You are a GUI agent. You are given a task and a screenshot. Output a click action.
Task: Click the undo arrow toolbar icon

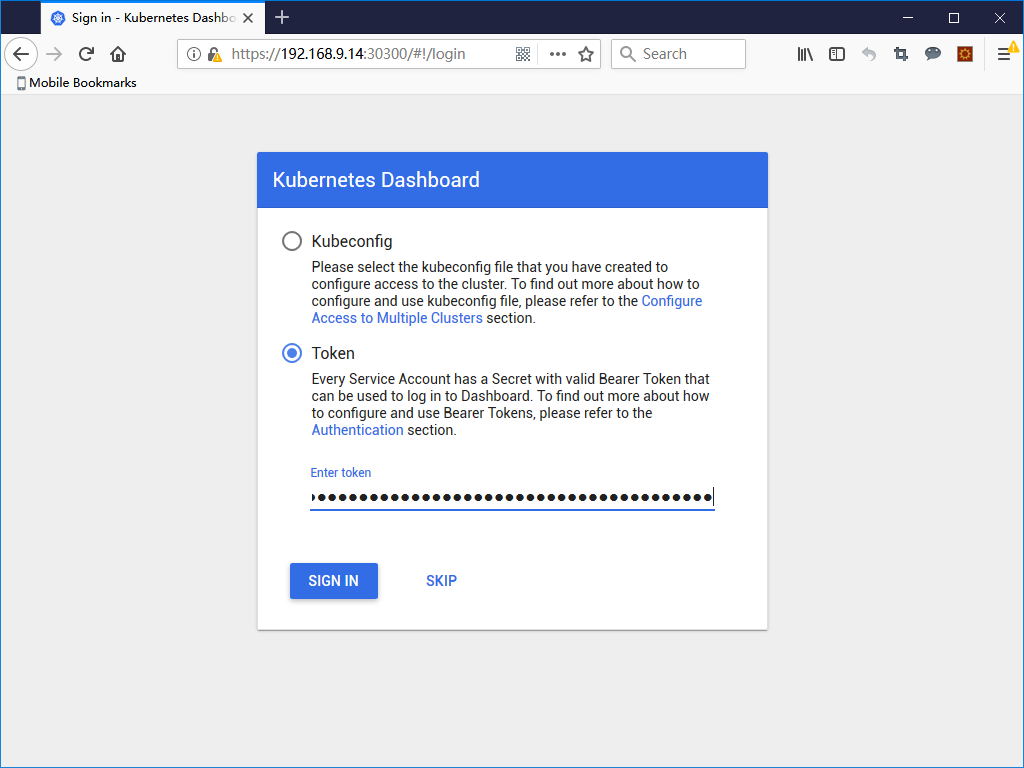(869, 54)
